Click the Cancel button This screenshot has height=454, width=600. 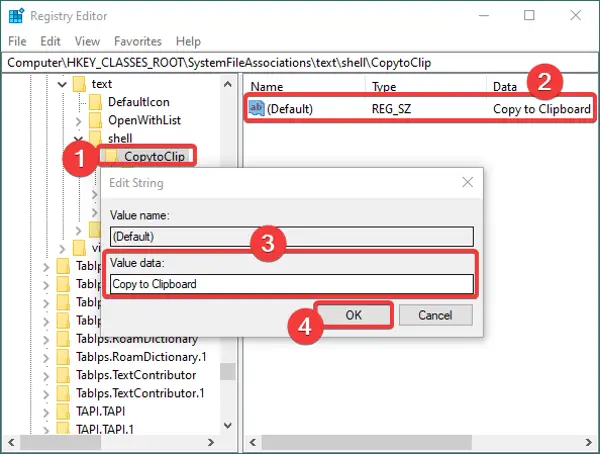coord(435,315)
